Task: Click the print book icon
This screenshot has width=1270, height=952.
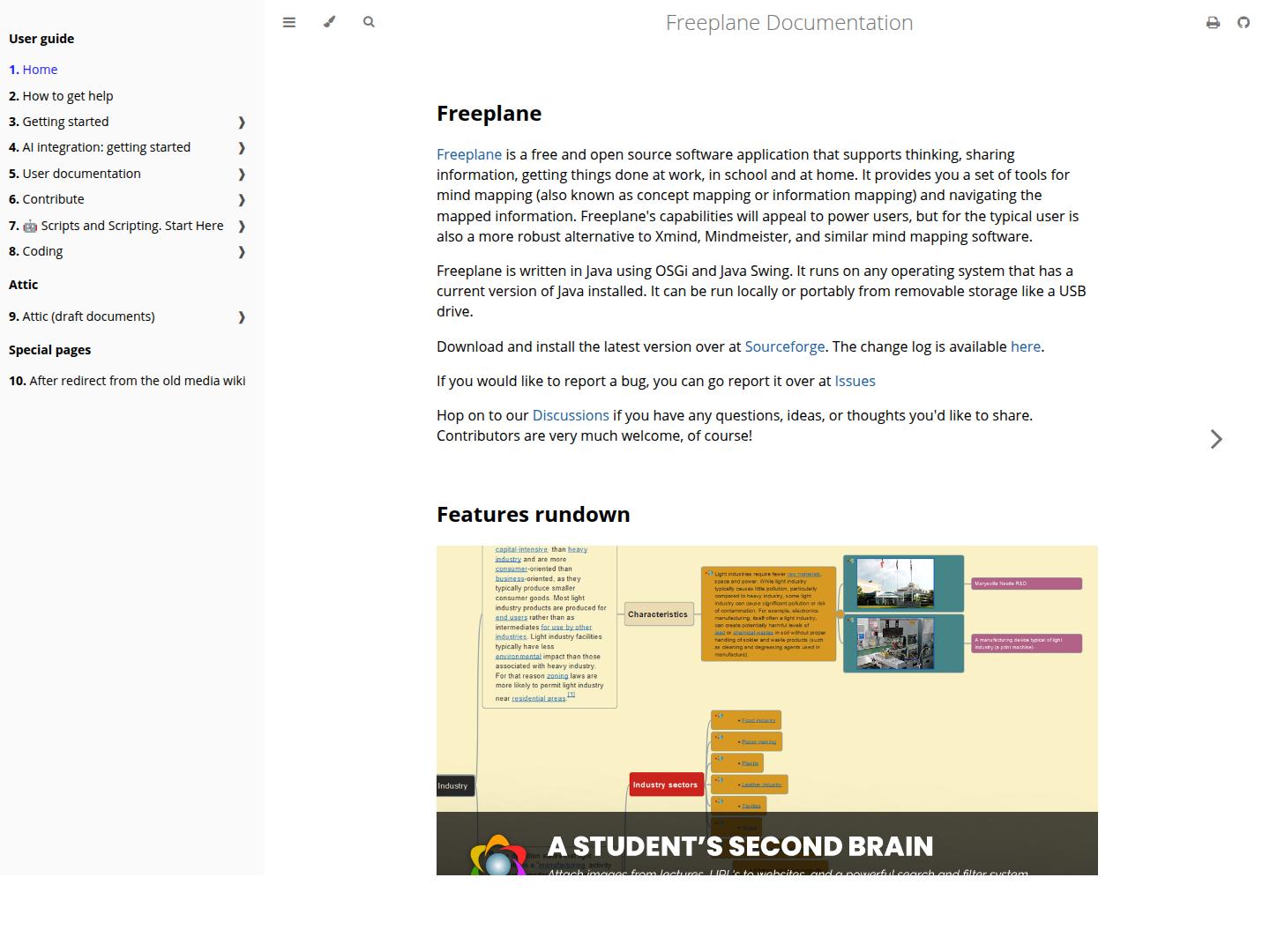Action: (x=1214, y=23)
